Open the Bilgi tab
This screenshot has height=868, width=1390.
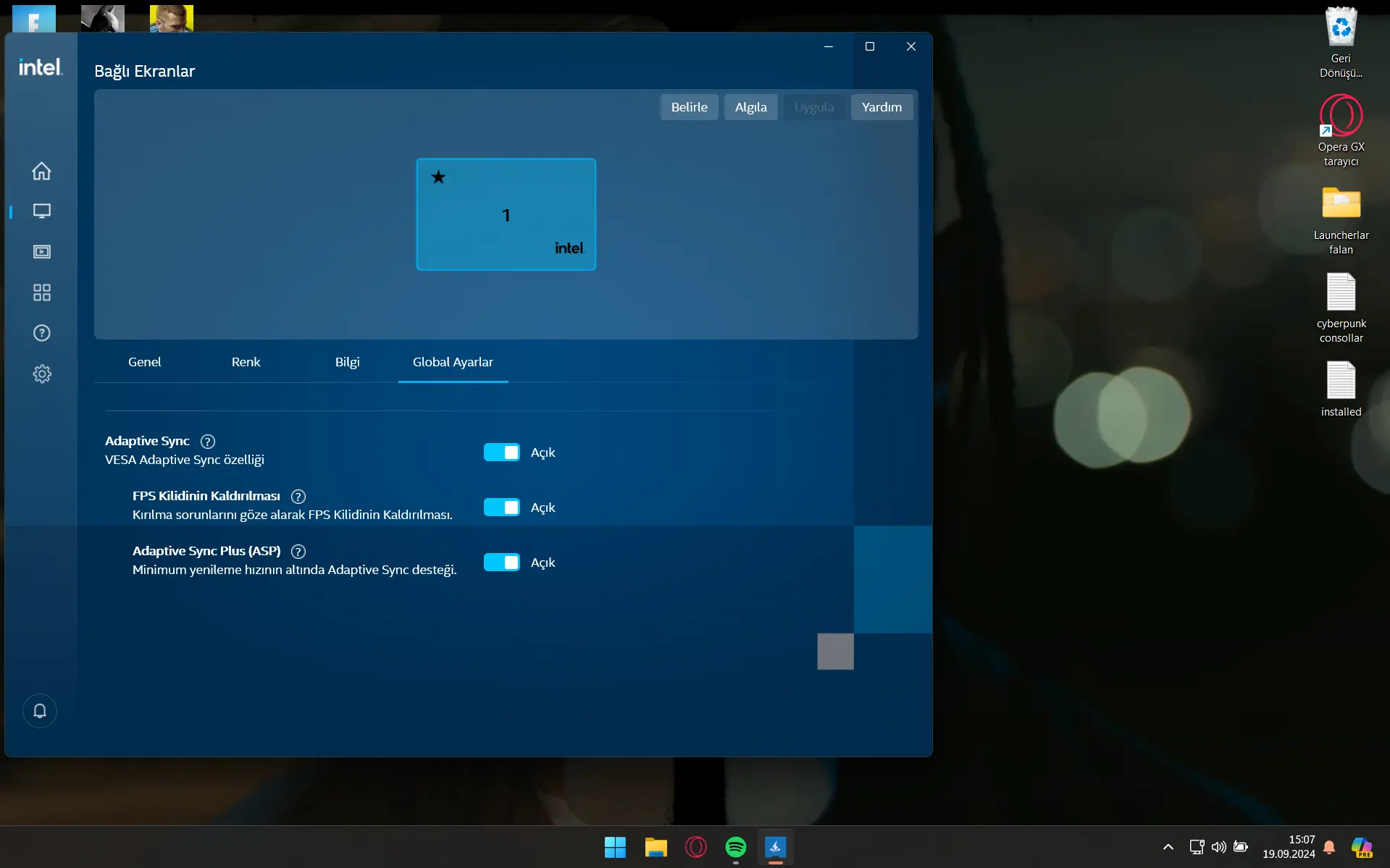pyautogui.click(x=347, y=362)
